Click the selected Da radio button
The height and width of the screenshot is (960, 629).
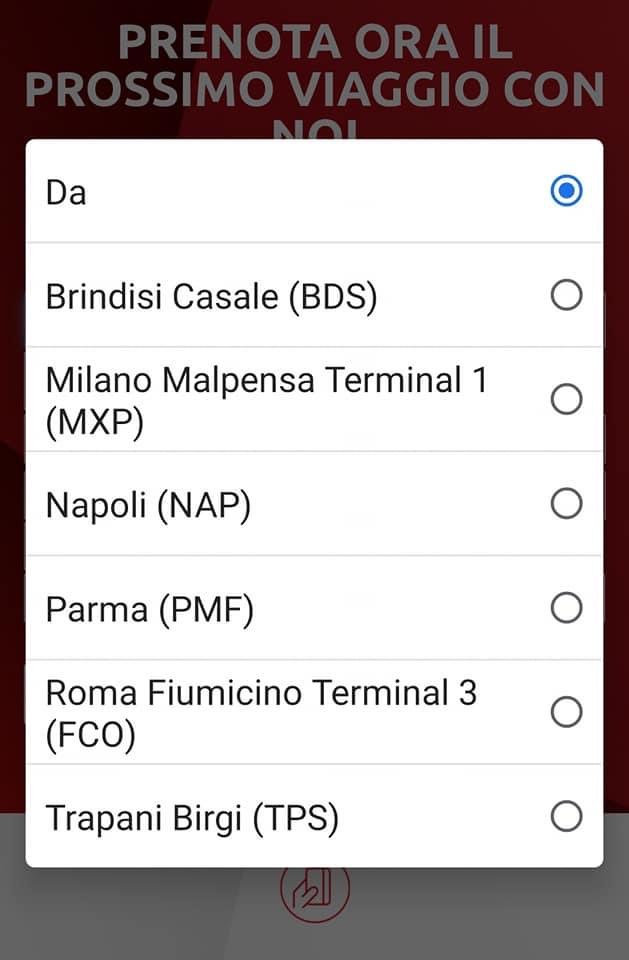pyautogui.click(x=566, y=191)
